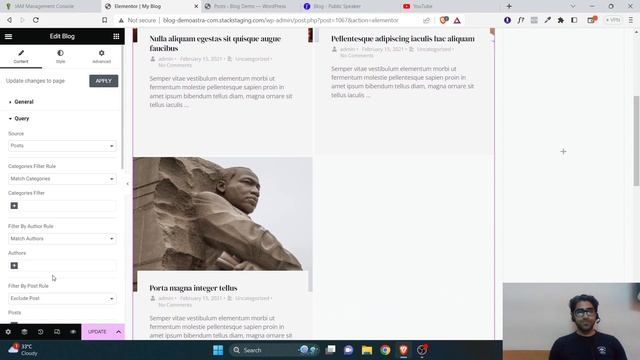Open the Elementor widgets grid icon

point(116,36)
